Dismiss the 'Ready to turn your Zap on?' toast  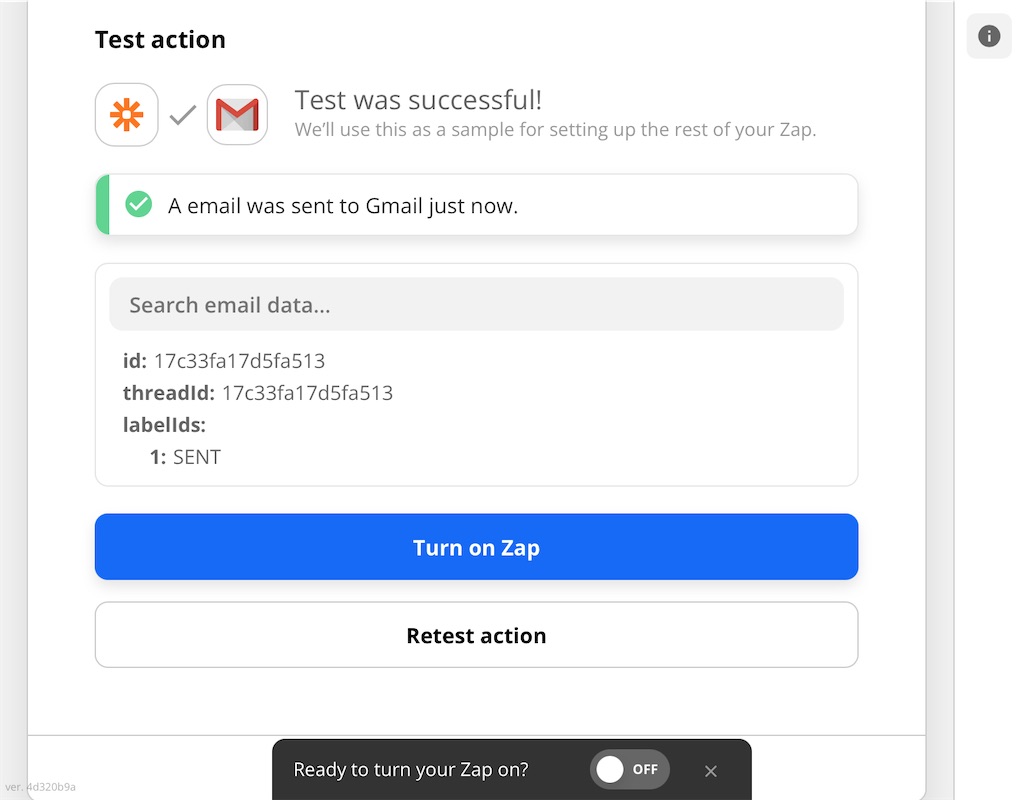pyautogui.click(x=711, y=771)
